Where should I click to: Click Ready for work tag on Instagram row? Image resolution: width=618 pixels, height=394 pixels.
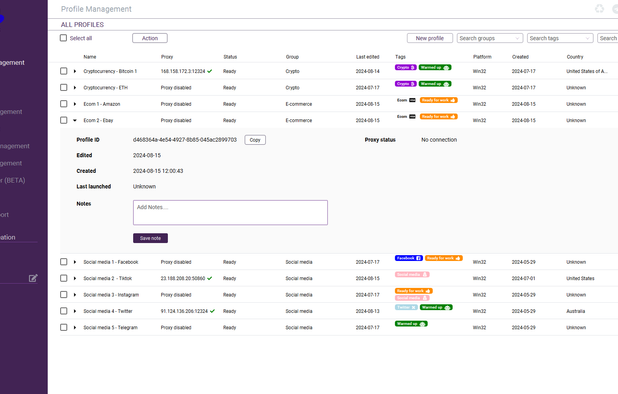[x=413, y=291]
